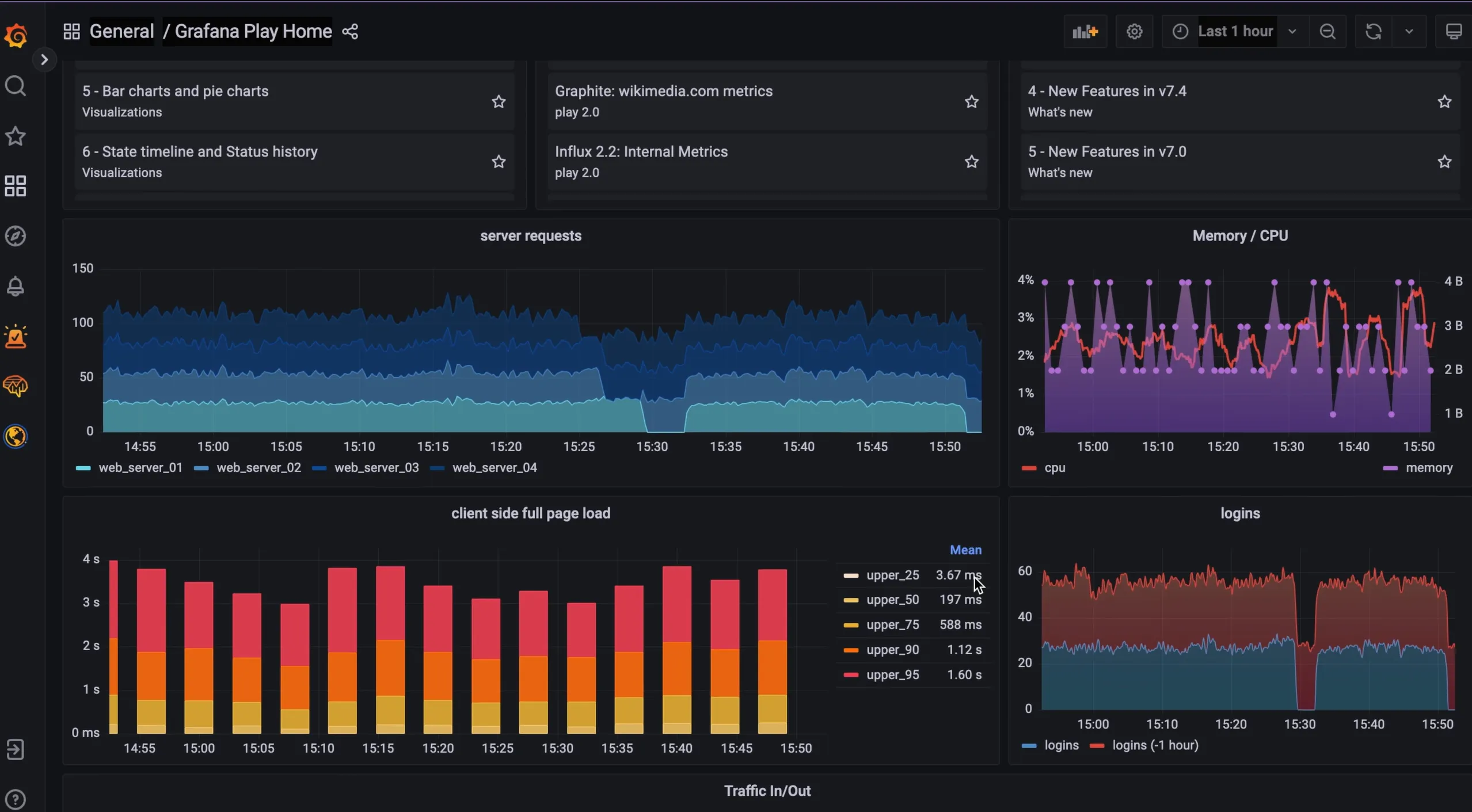This screenshot has width=1472, height=812.
Task: Open the Influx 2.2: Internal Metrics dashboard
Action: 641,151
